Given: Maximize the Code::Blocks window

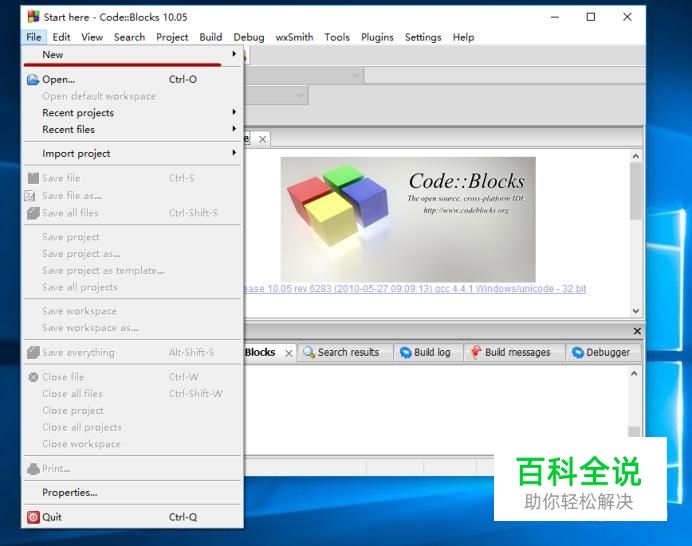Looking at the screenshot, I should click(590, 17).
